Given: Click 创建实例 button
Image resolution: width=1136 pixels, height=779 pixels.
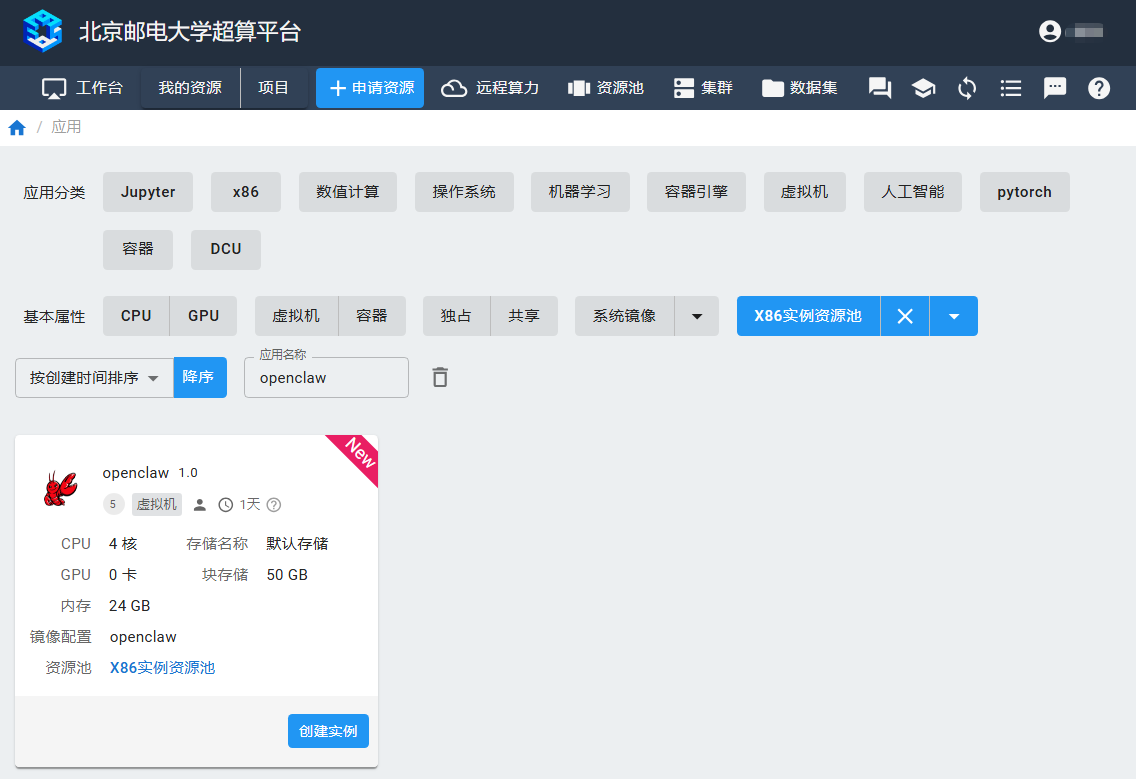Looking at the screenshot, I should [328, 731].
